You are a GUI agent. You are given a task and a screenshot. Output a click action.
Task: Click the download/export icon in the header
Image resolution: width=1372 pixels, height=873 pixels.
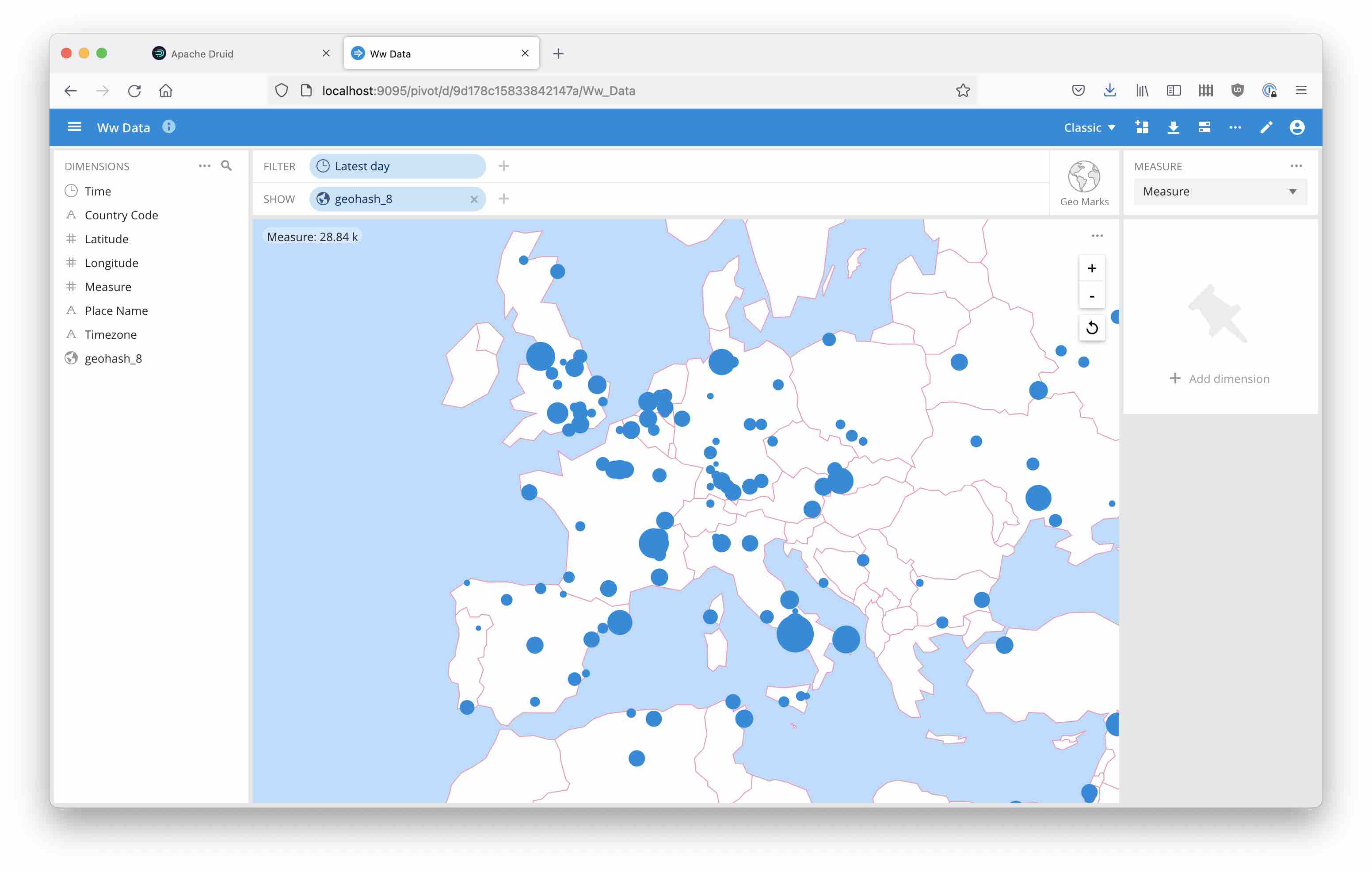tap(1174, 127)
